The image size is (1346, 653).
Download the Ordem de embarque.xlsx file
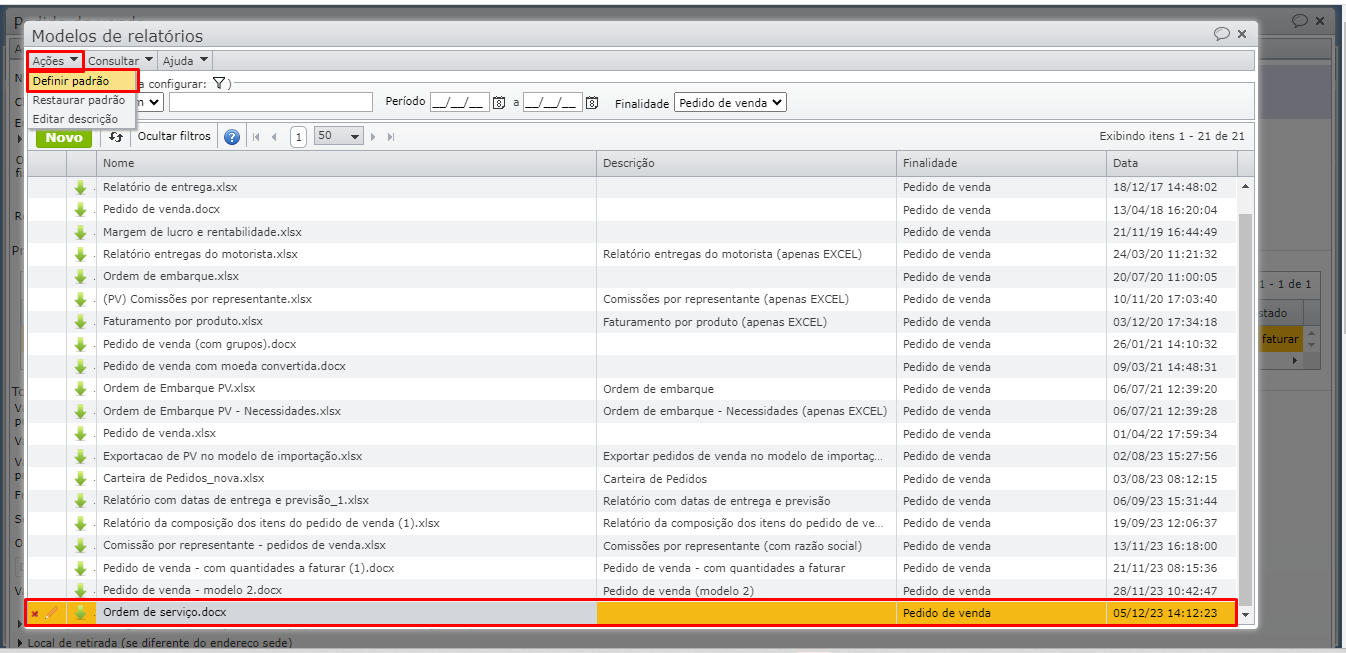pyautogui.click(x=81, y=277)
